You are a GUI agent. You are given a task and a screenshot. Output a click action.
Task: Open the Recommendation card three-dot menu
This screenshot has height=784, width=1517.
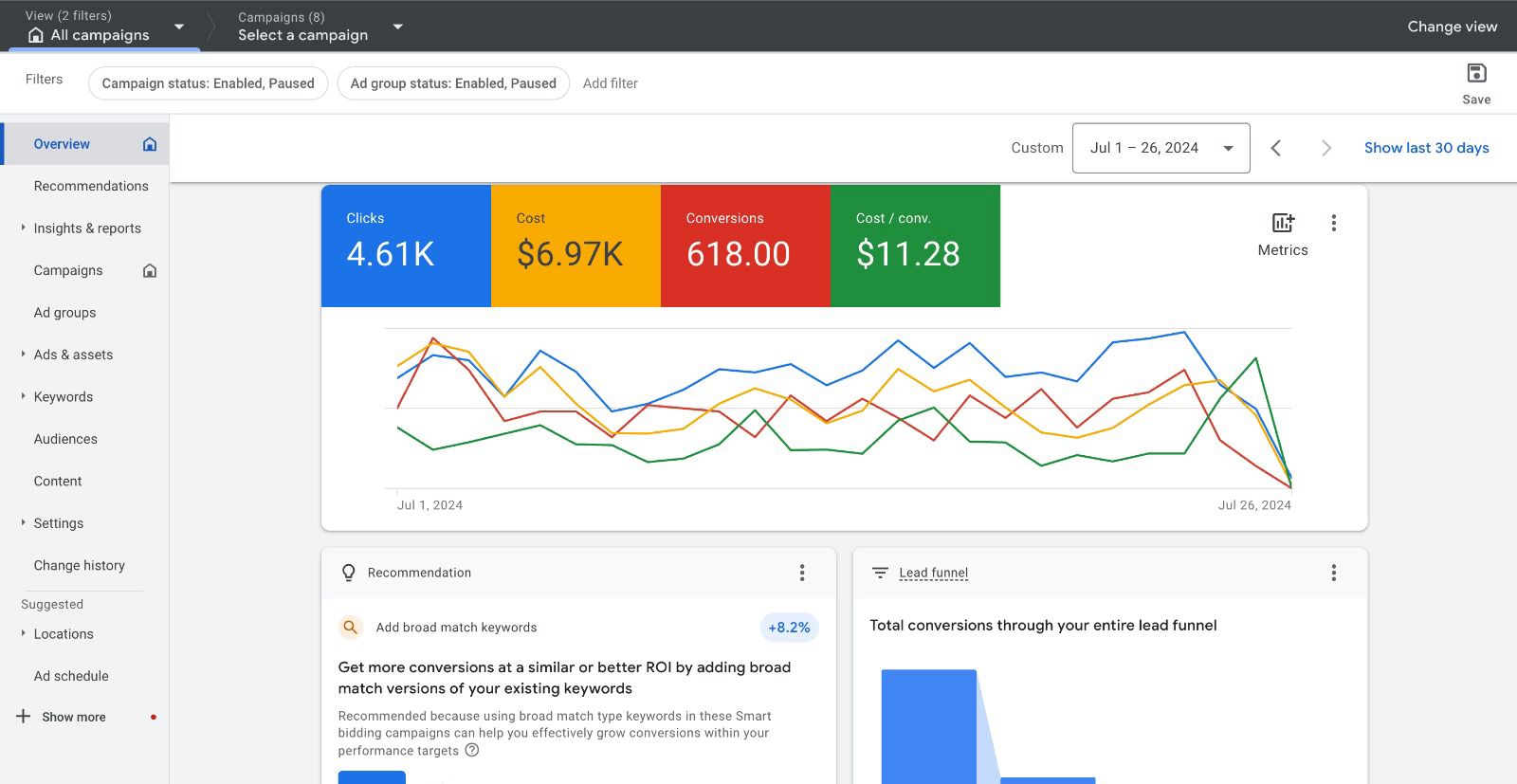(802, 573)
